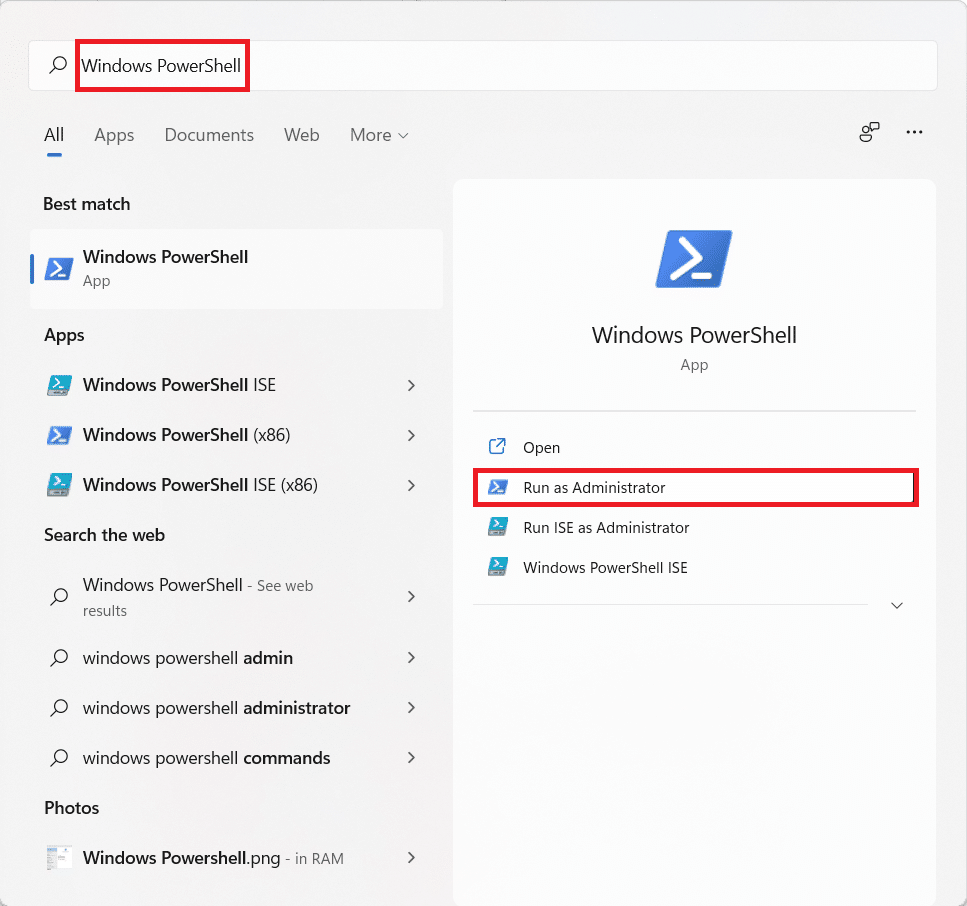Screen dimensions: 967x906
Task: Switch to the Documents tab
Action: (208, 135)
